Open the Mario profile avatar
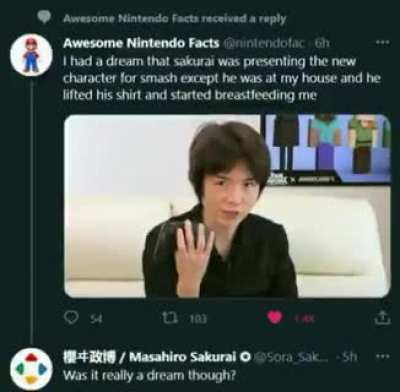The width and height of the screenshot is (400, 392). click(31, 55)
